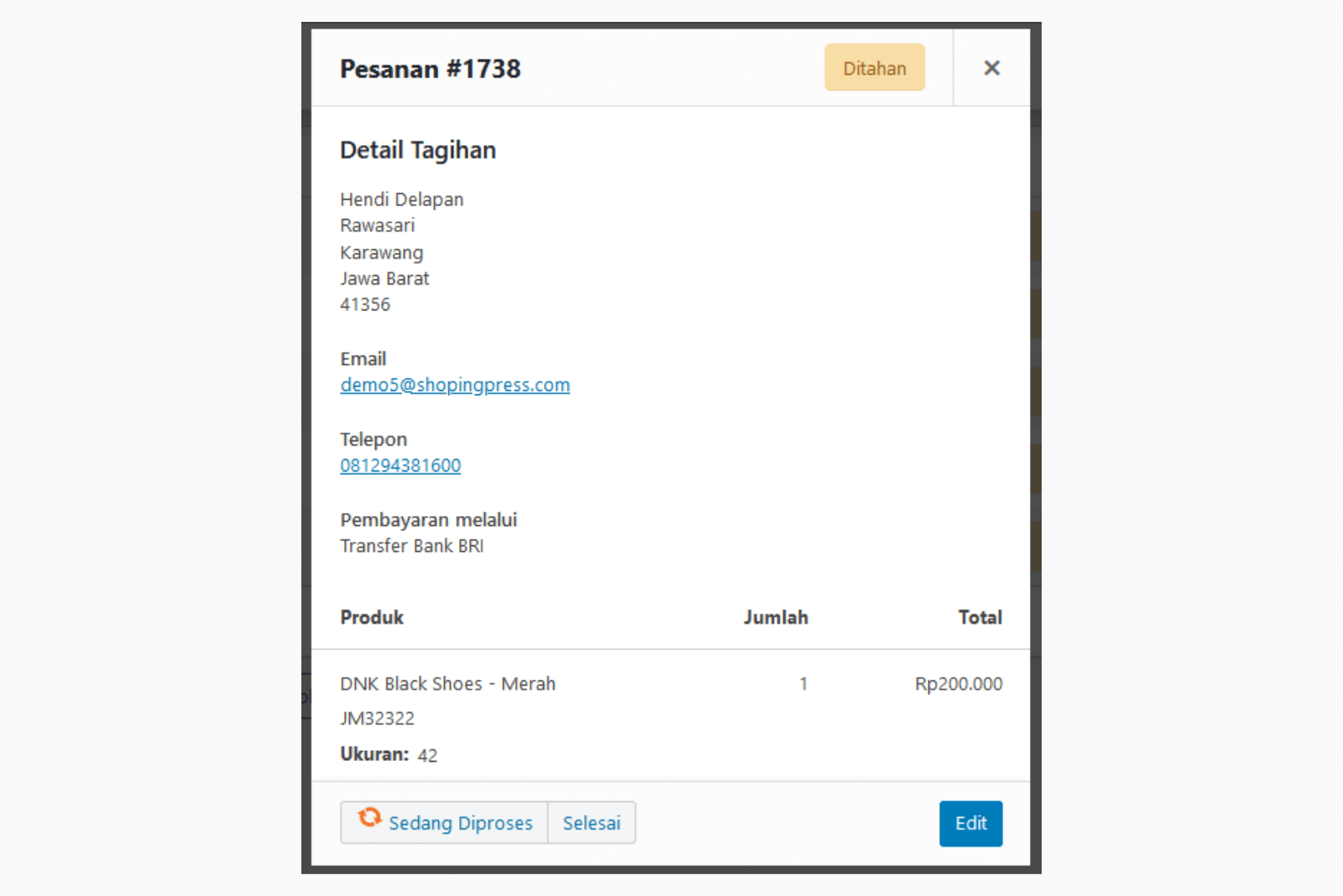Click the Total column header
Image resolution: width=1343 pixels, height=896 pixels.
[980, 617]
